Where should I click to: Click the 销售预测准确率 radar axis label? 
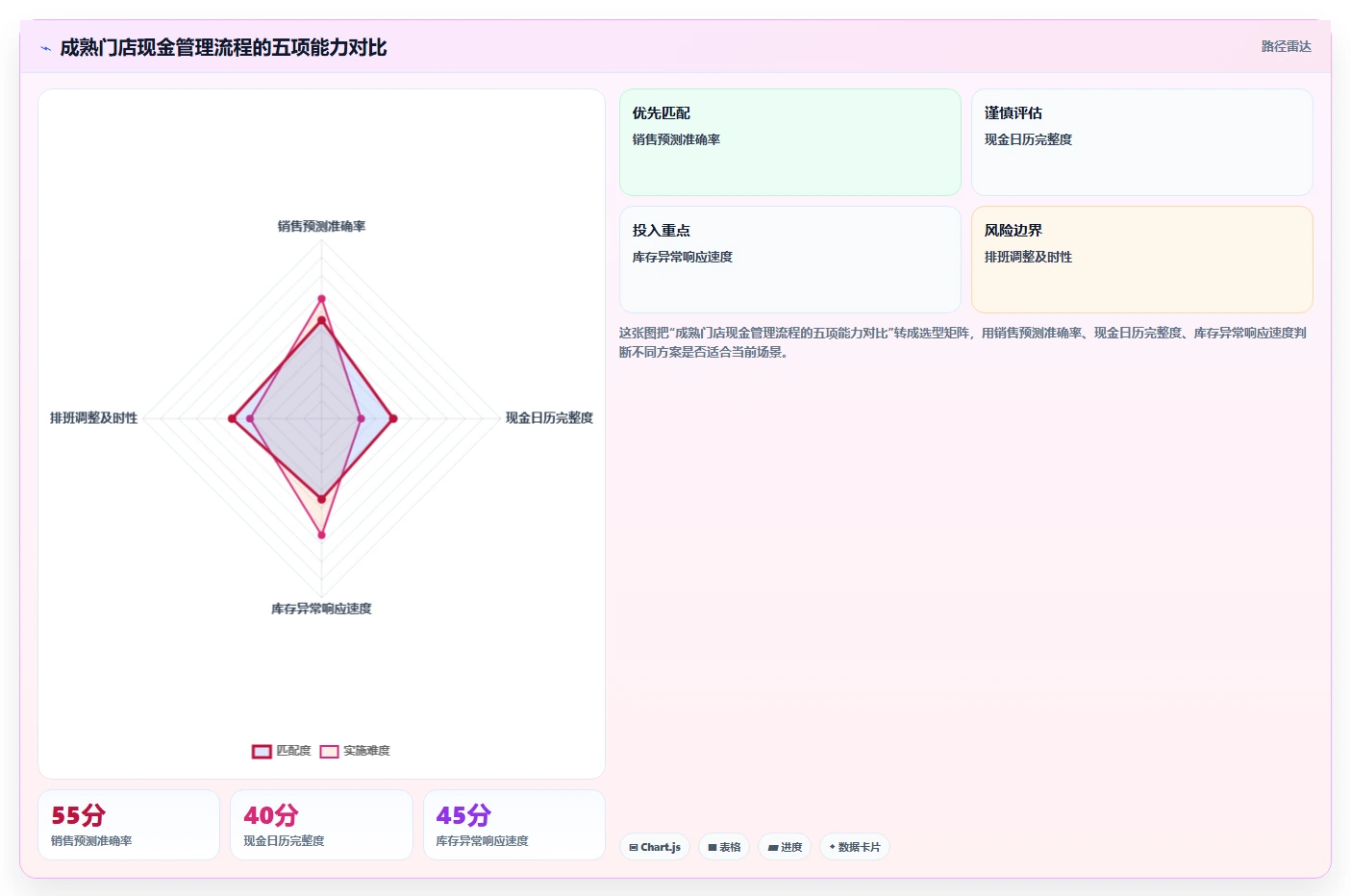click(x=321, y=226)
